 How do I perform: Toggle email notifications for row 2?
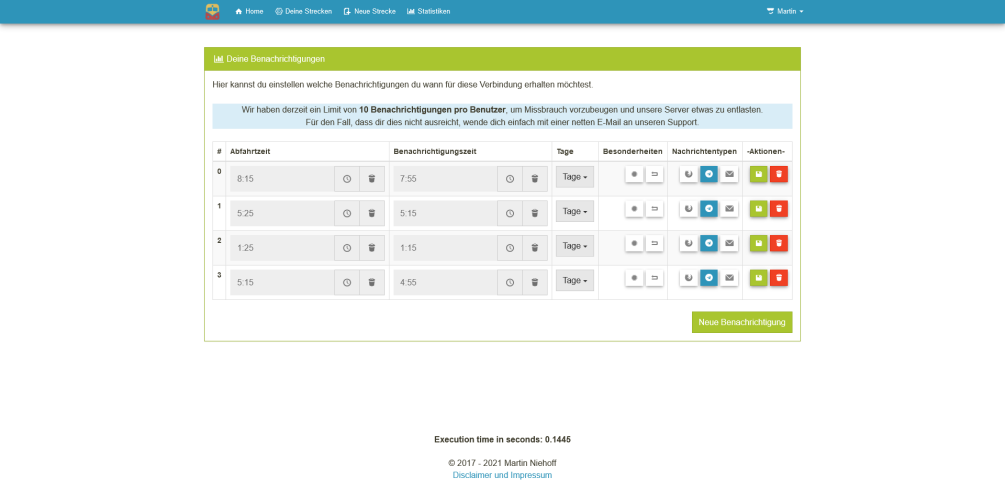pyautogui.click(x=730, y=244)
